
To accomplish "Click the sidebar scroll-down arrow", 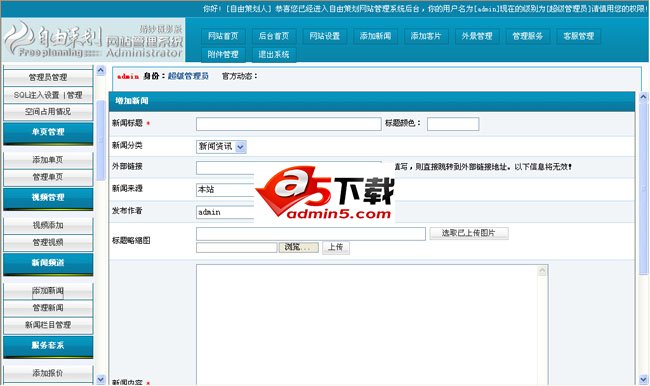I will 101,379.
